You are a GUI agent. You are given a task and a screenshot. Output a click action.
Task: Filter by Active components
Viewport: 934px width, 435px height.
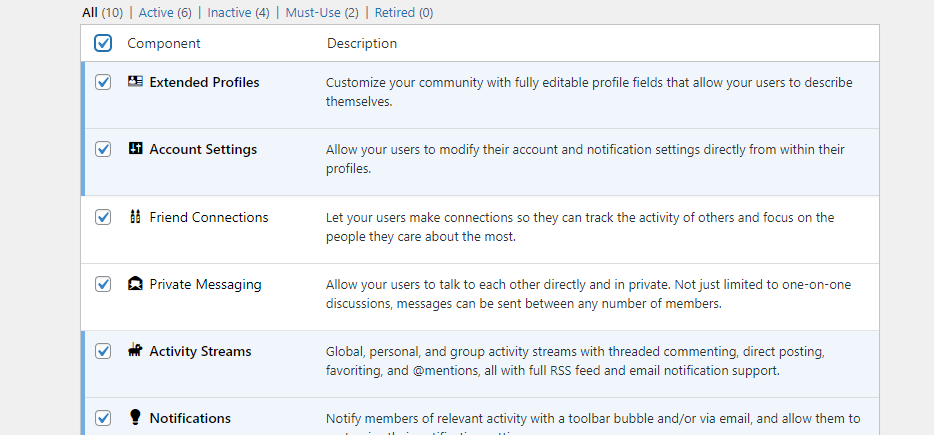[156, 13]
